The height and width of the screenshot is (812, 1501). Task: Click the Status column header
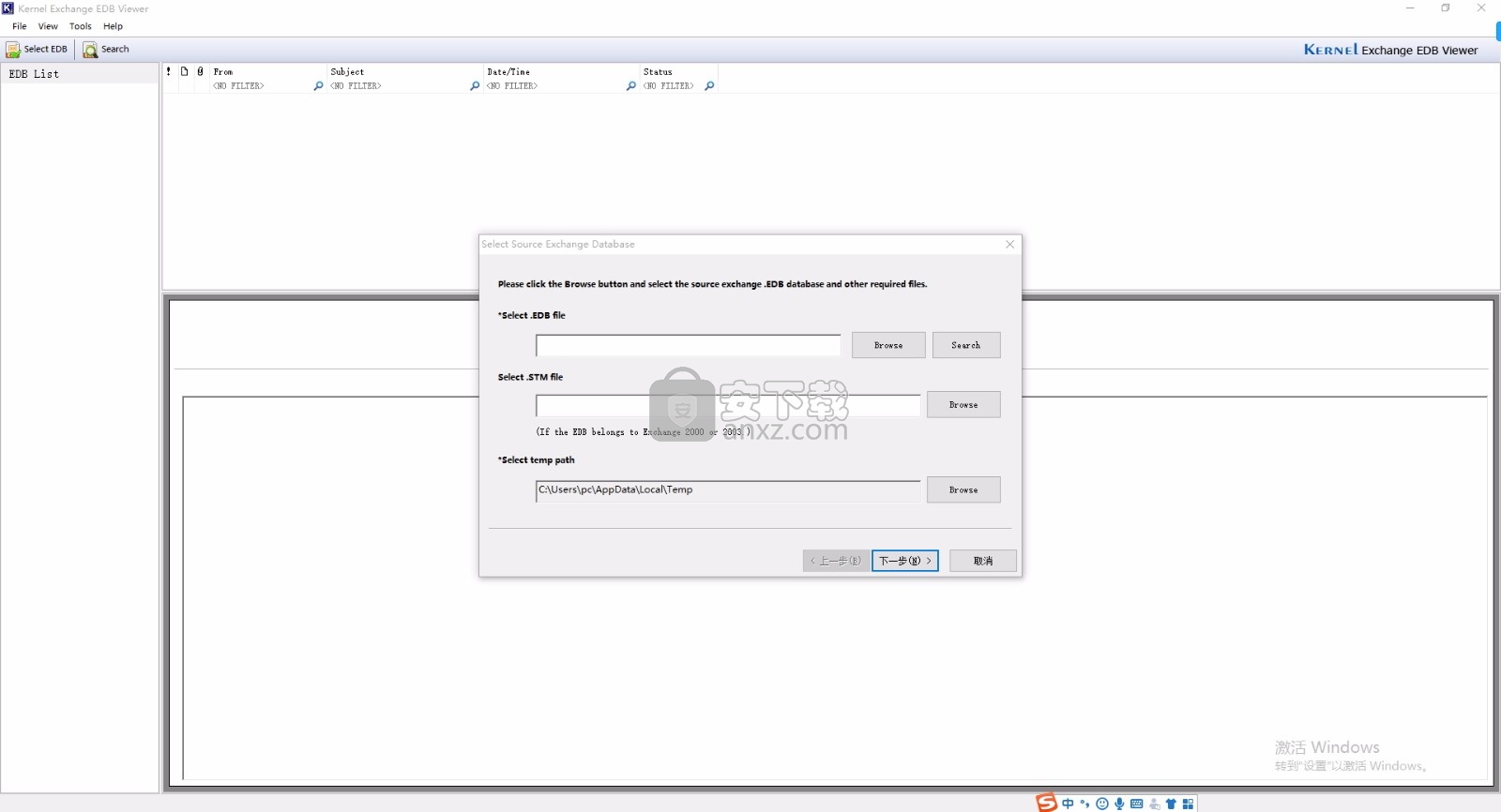679,71
